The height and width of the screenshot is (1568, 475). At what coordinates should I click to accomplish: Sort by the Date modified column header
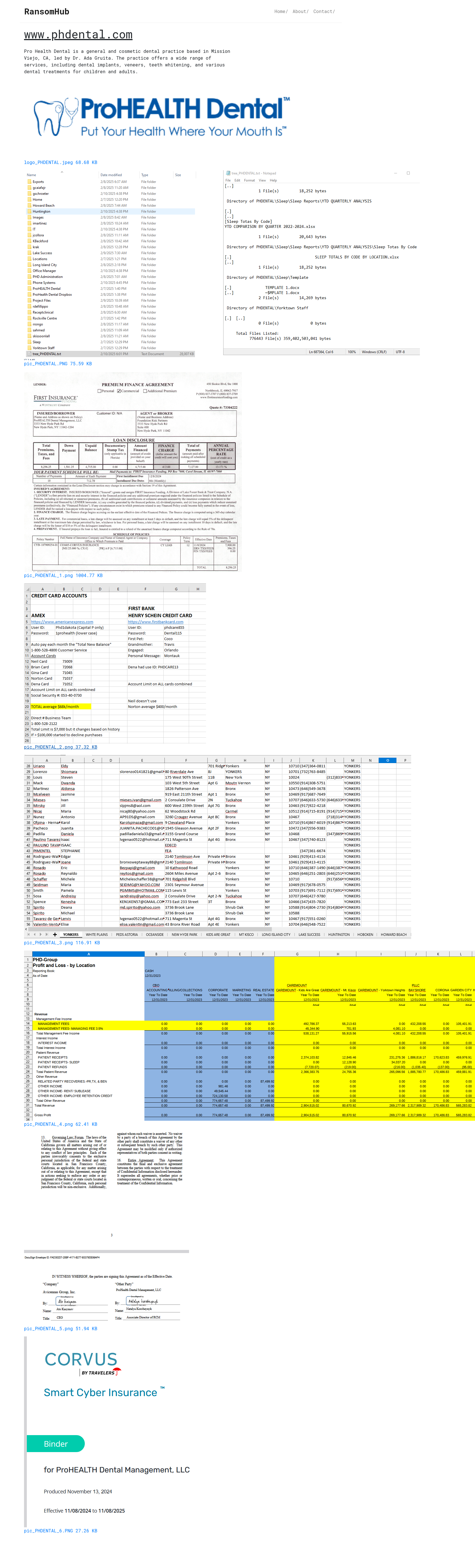(x=111, y=175)
